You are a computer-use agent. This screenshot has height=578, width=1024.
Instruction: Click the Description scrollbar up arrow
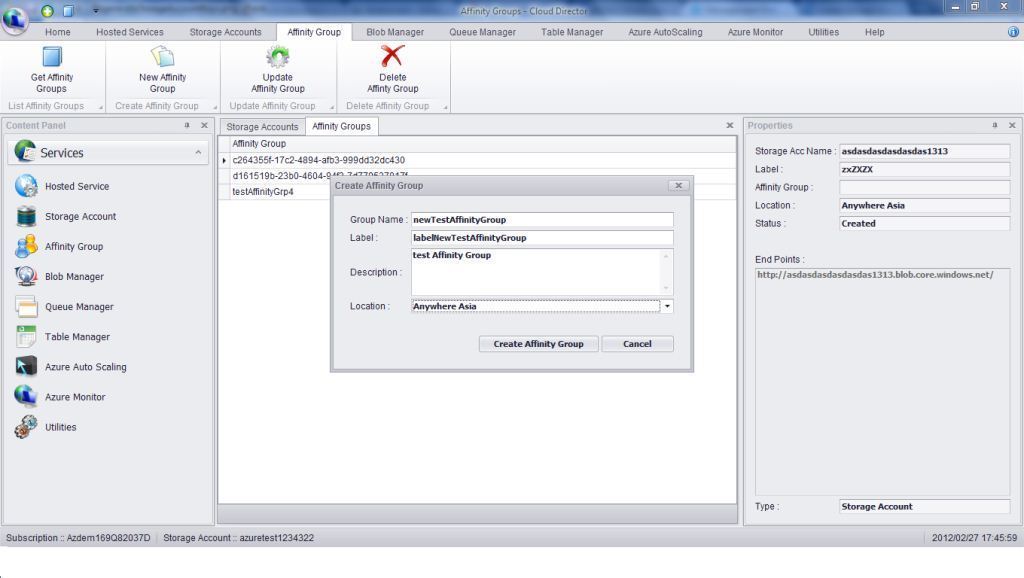tap(666, 255)
